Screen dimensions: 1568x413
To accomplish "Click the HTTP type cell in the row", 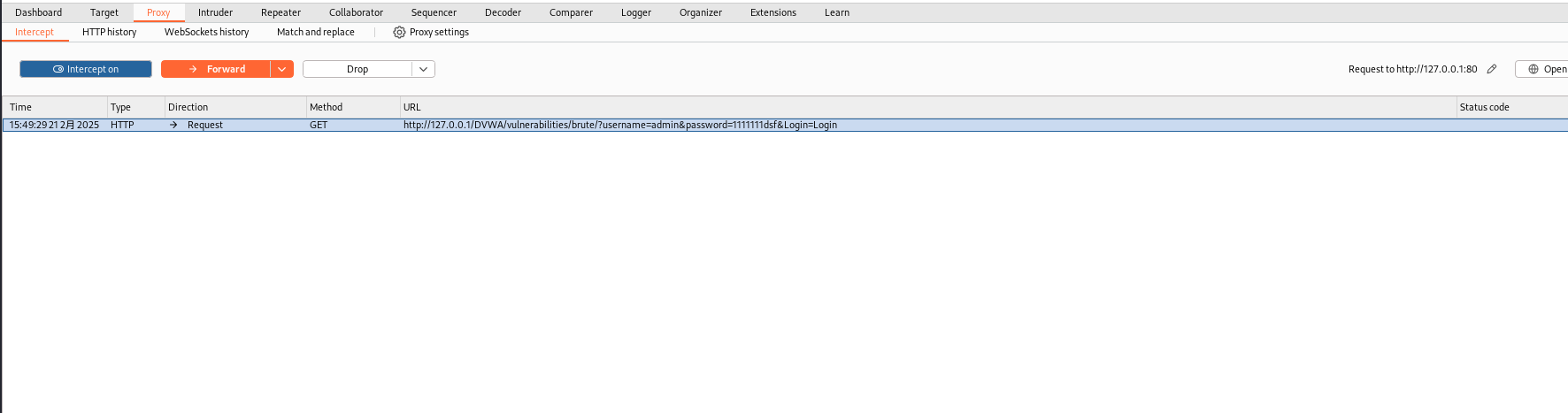I will click(135, 125).
